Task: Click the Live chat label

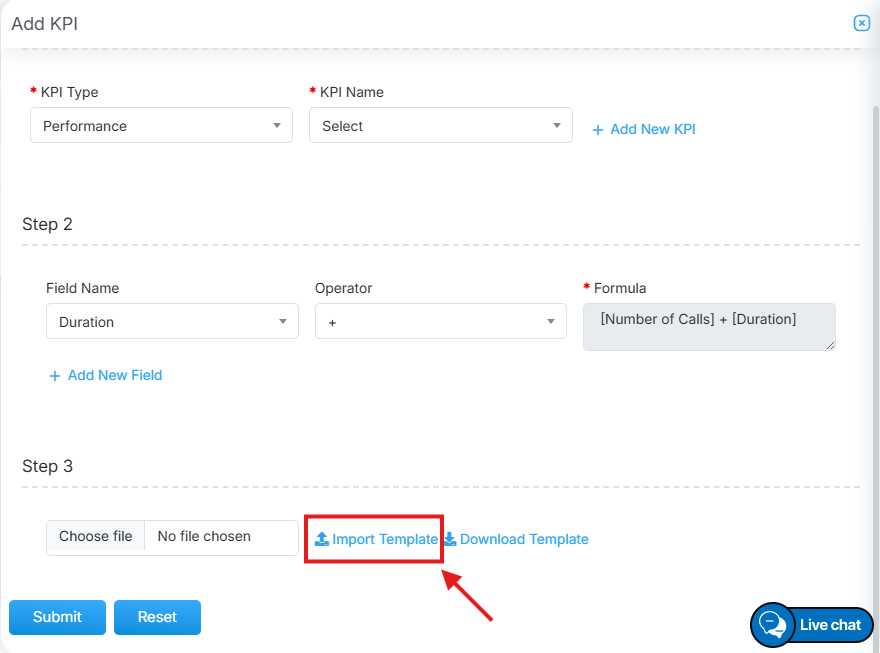Action: point(830,625)
